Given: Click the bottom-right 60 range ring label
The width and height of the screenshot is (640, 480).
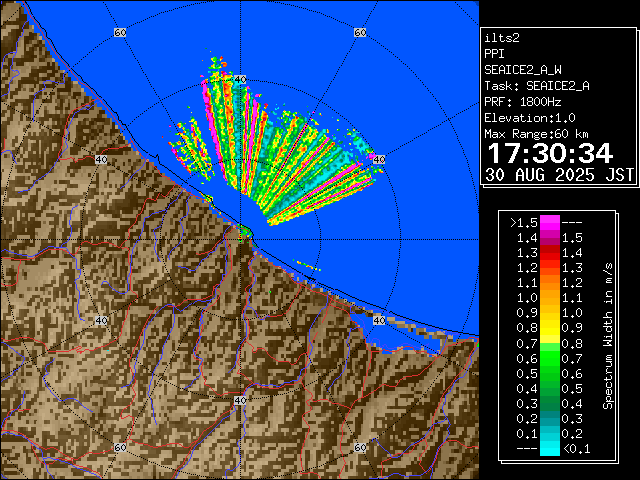Looking at the screenshot, I should (x=359, y=448).
